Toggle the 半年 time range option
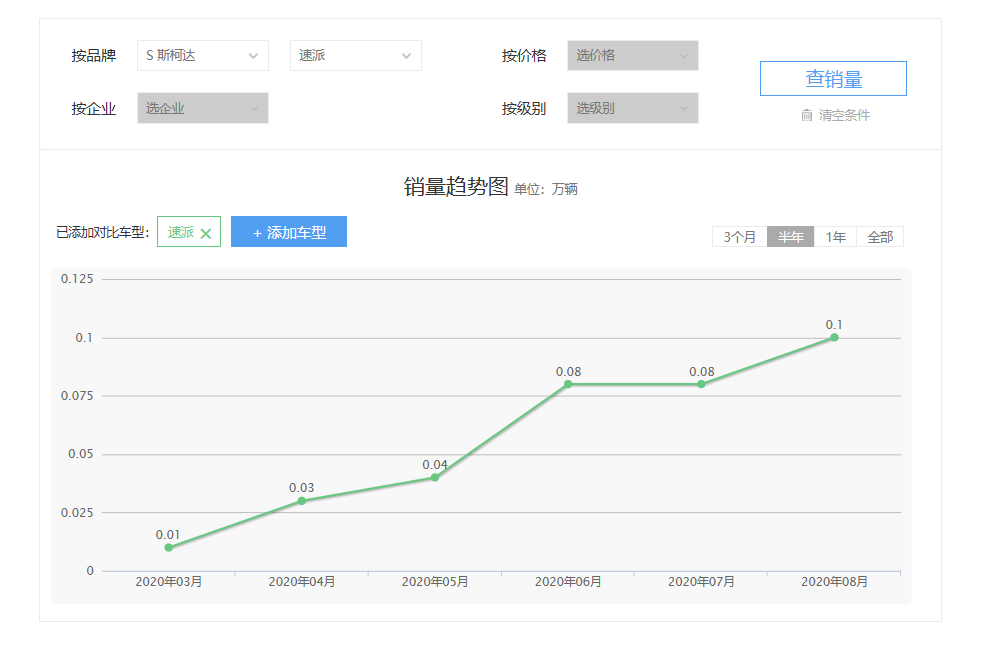This screenshot has width=983, height=653. click(x=789, y=236)
